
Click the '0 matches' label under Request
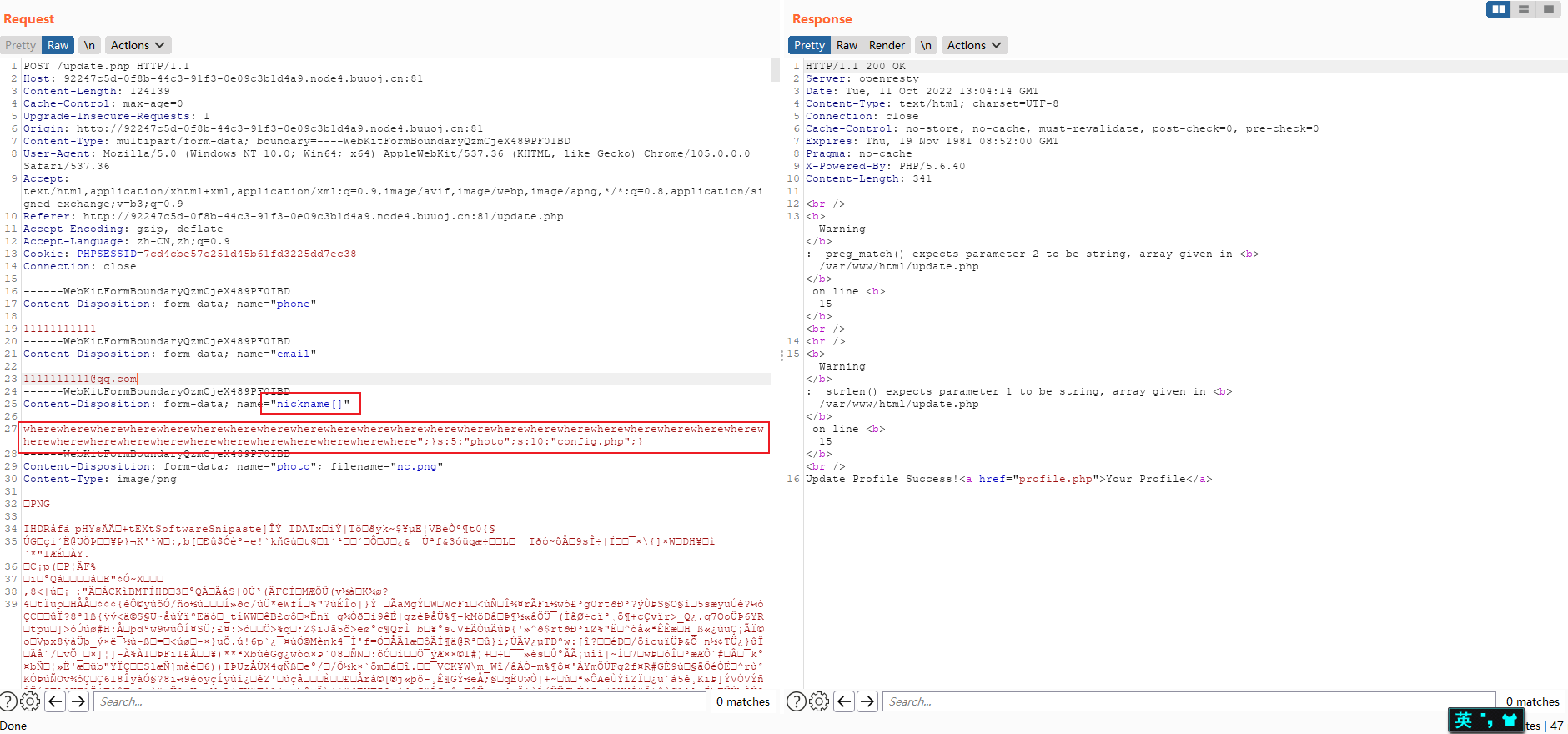click(x=742, y=701)
